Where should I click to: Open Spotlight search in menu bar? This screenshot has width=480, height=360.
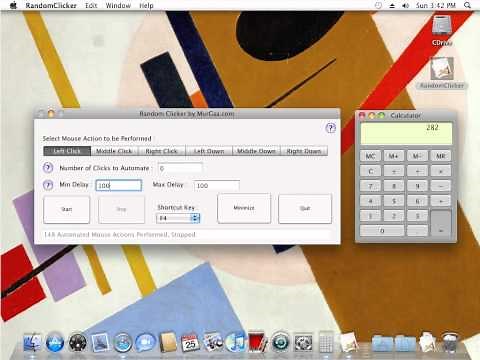(x=468, y=5)
